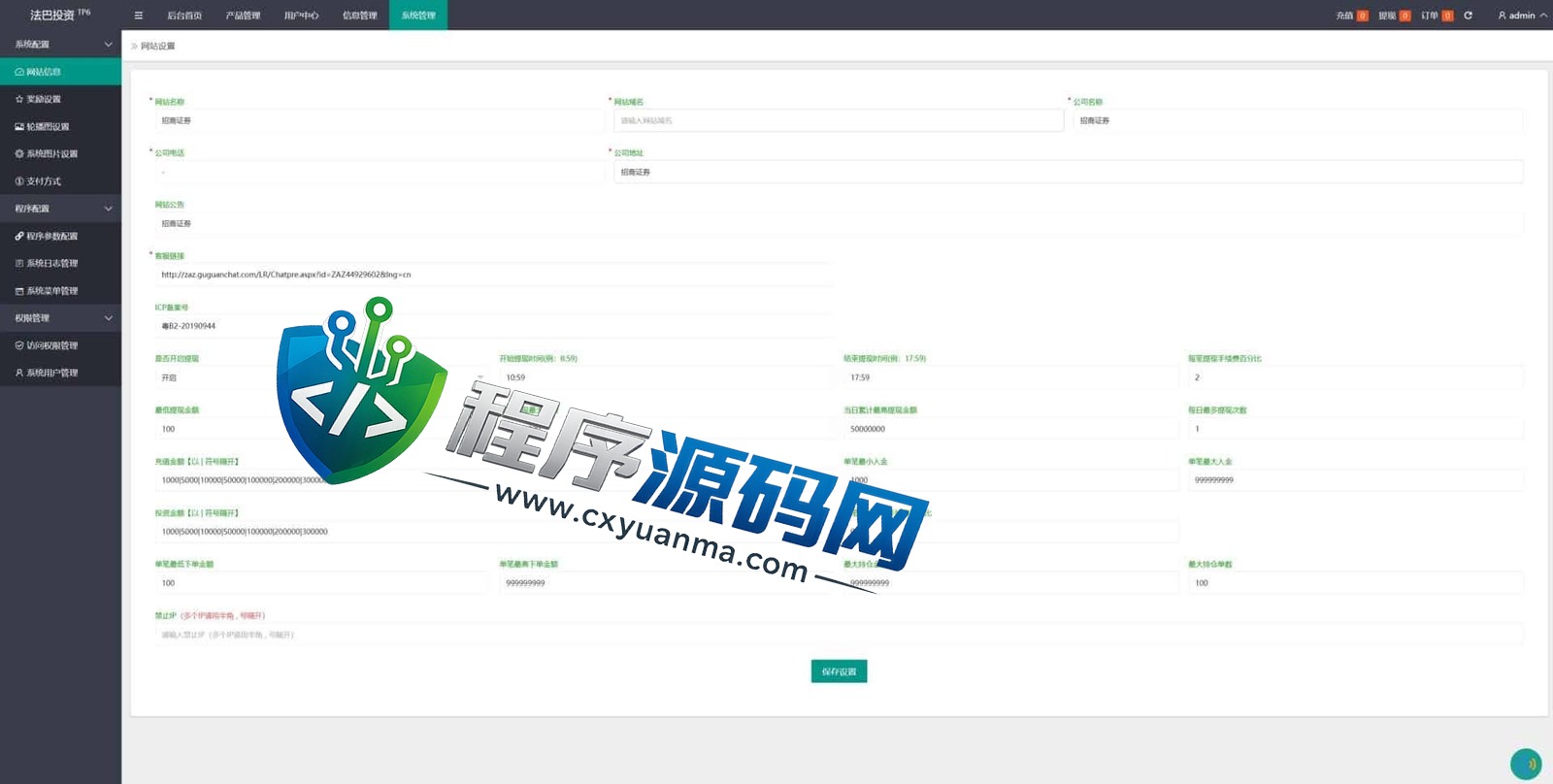The width and height of the screenshot is (1553, 784).
Task: Focus the end time field showing 17:59
Action: click(1010, 377)
